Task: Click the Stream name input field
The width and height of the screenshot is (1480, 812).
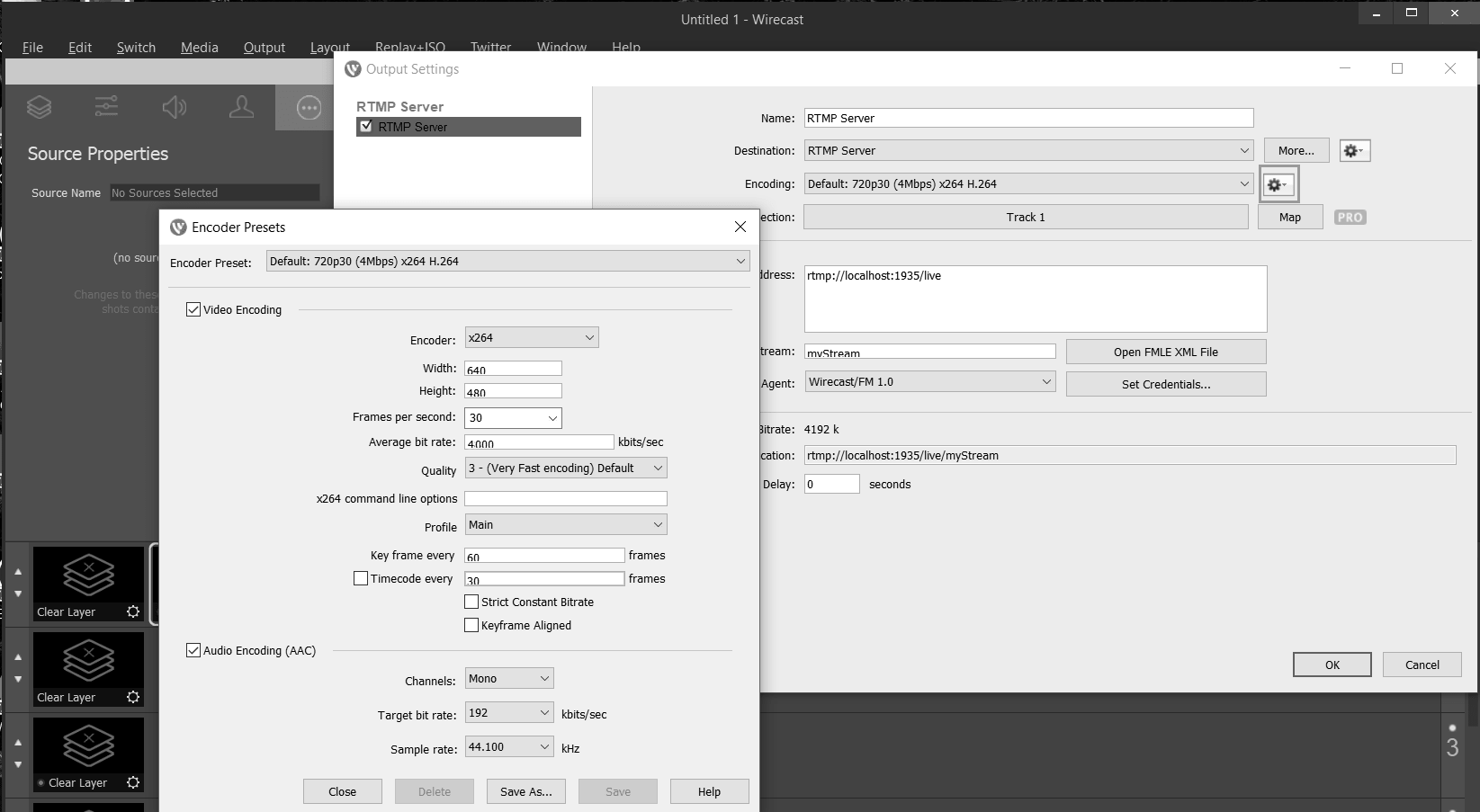Action: (x=929, y=352)
